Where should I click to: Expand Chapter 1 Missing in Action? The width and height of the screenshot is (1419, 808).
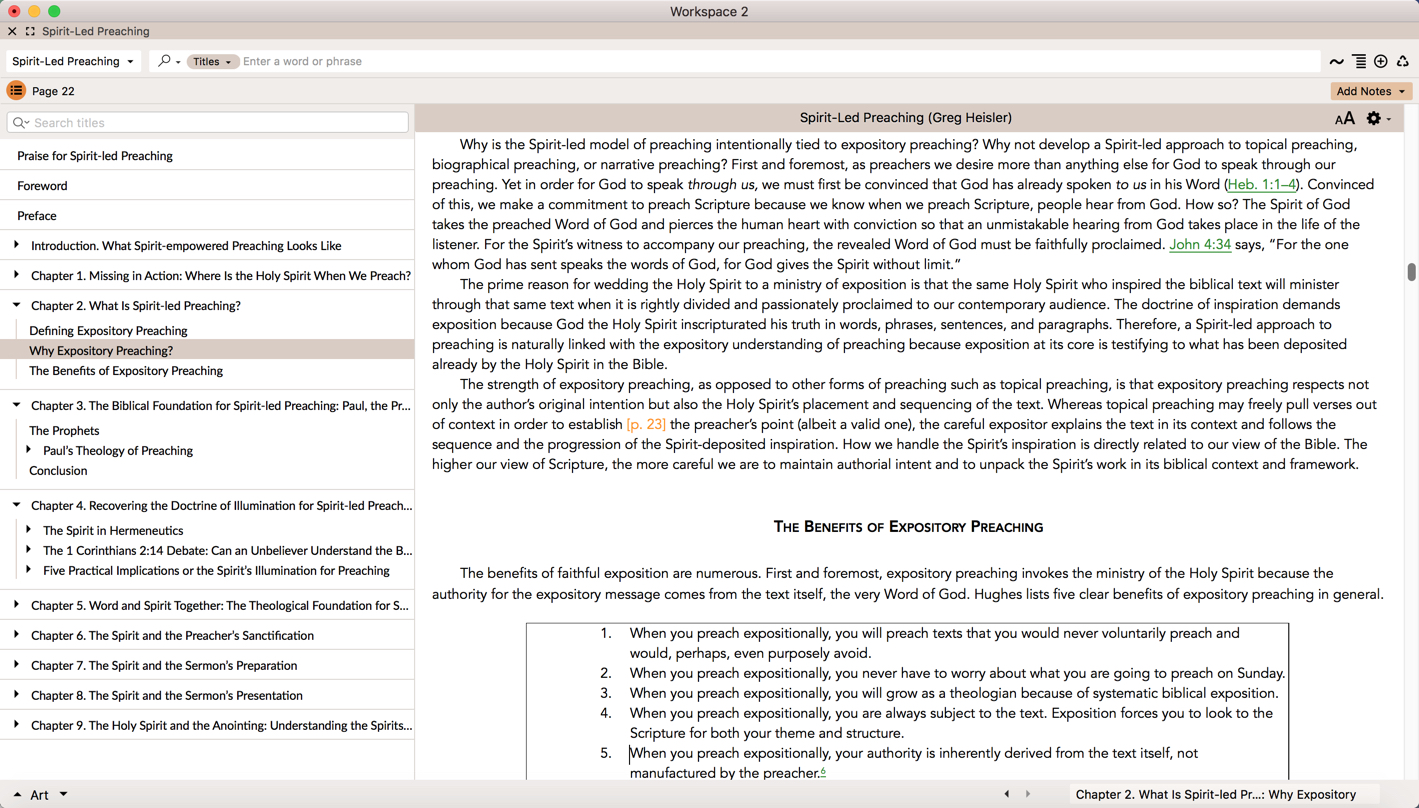point(16,275)
